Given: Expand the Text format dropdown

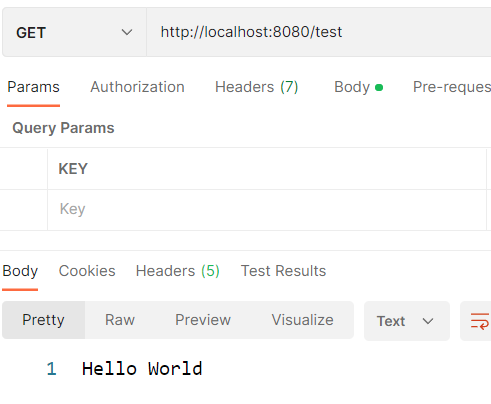Looking at the screenshot, I should click(x=407, y=321).
